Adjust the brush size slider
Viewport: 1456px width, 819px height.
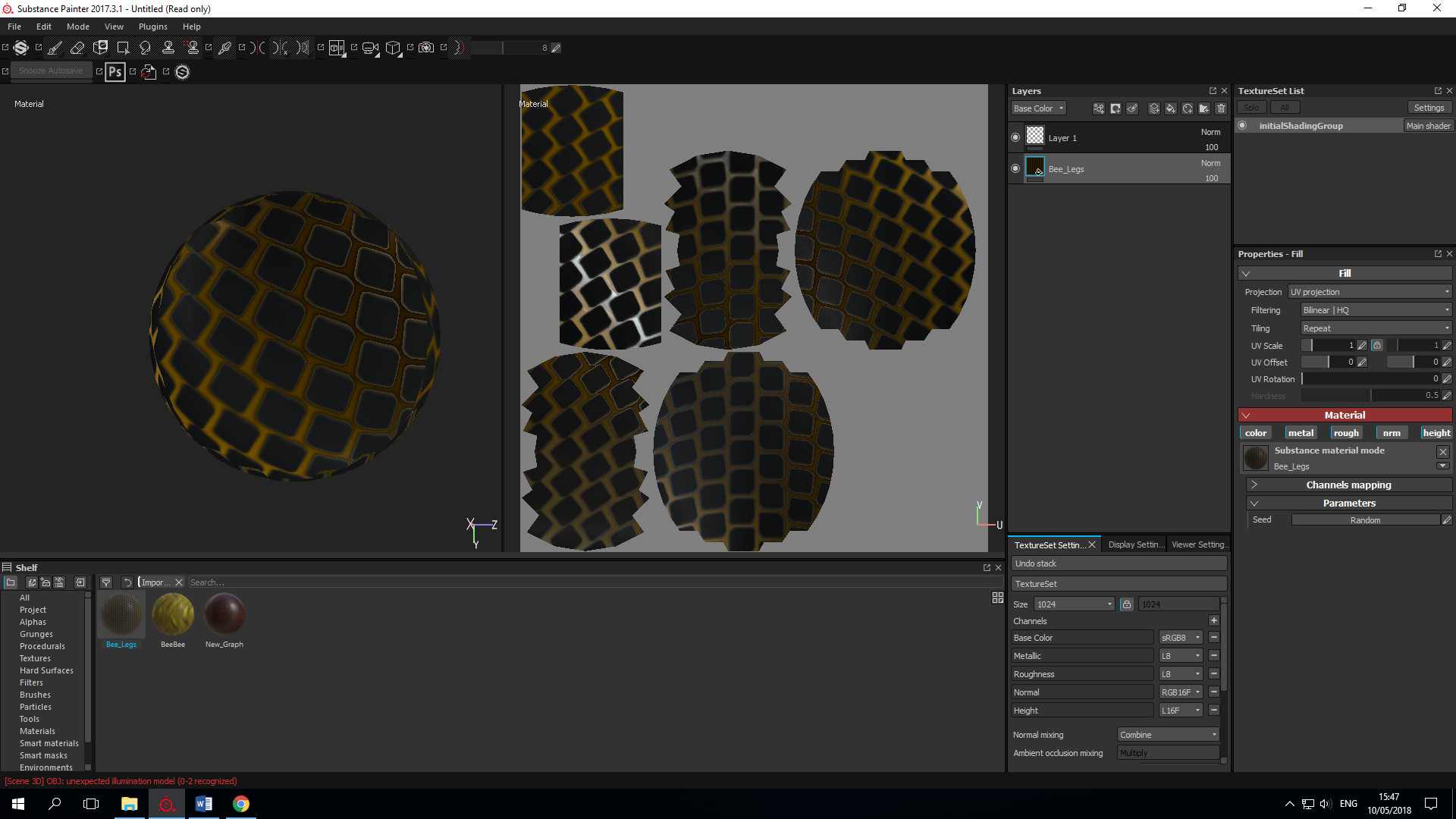pos(510,48)
